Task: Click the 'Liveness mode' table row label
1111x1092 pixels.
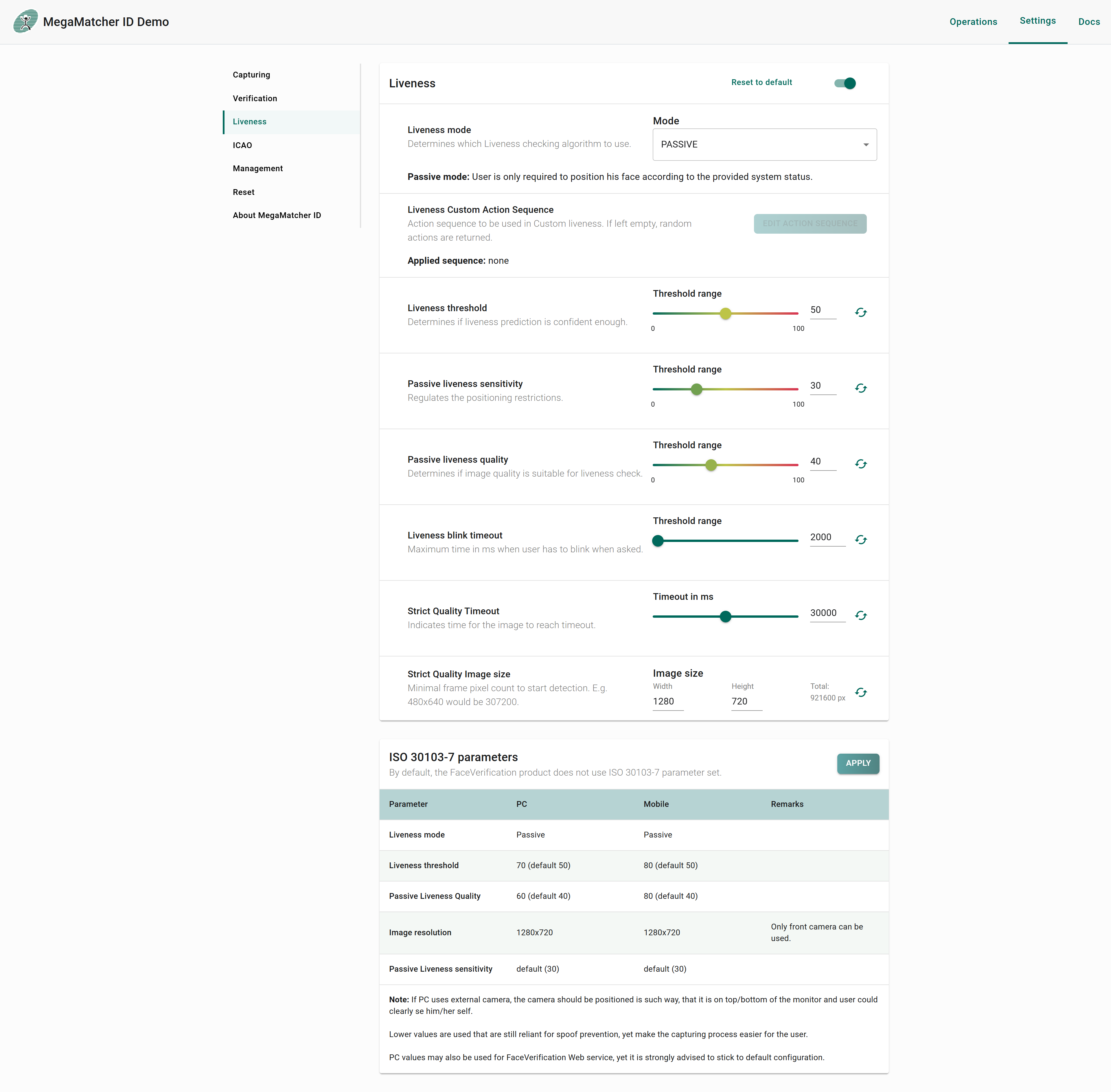Action: click(x=417, y=835)
